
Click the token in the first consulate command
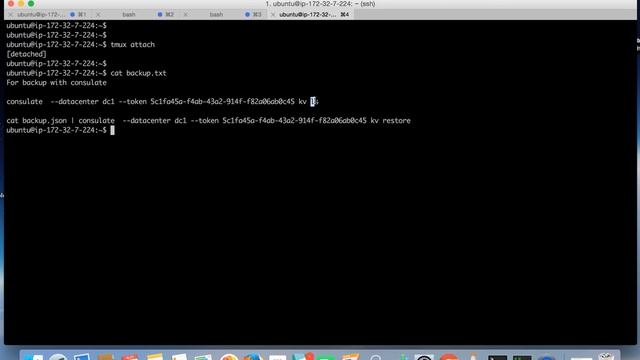point(222,102)
